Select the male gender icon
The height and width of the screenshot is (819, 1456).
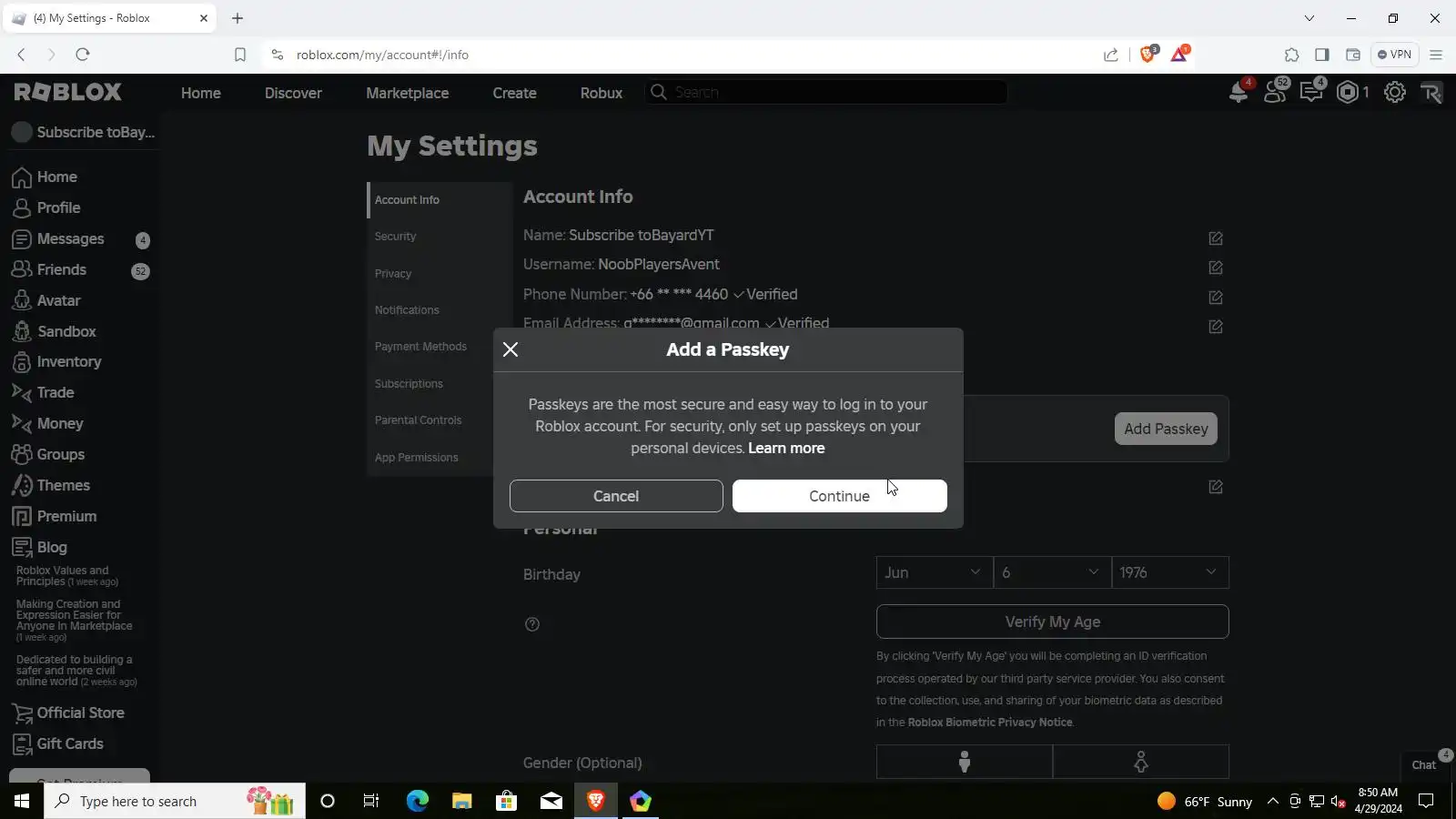(965, 762)
